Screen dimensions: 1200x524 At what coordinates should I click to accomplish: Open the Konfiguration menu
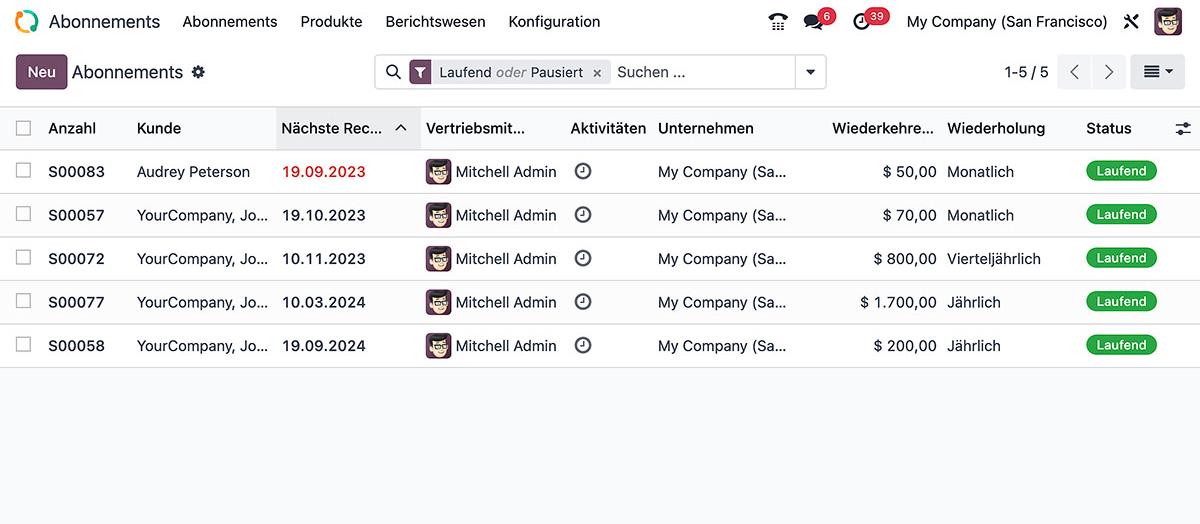554,21
